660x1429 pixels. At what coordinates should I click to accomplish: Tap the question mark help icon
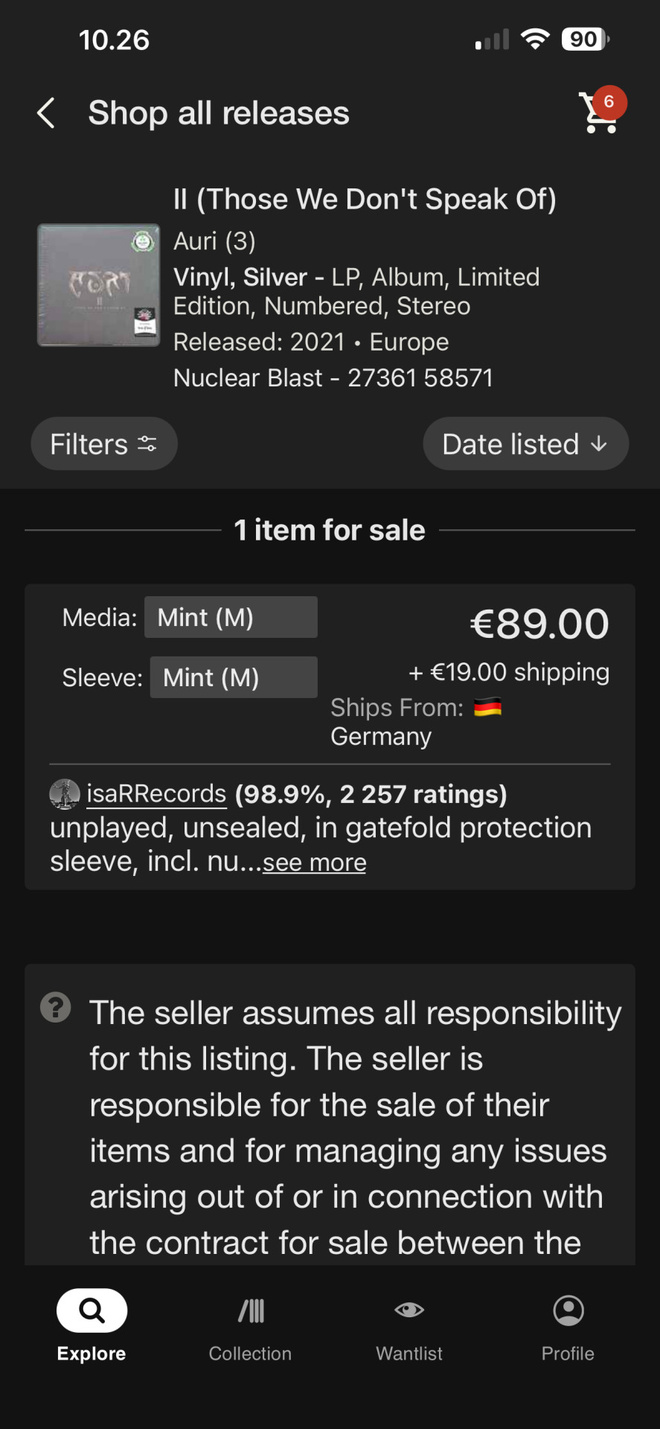click(56, 1007)
